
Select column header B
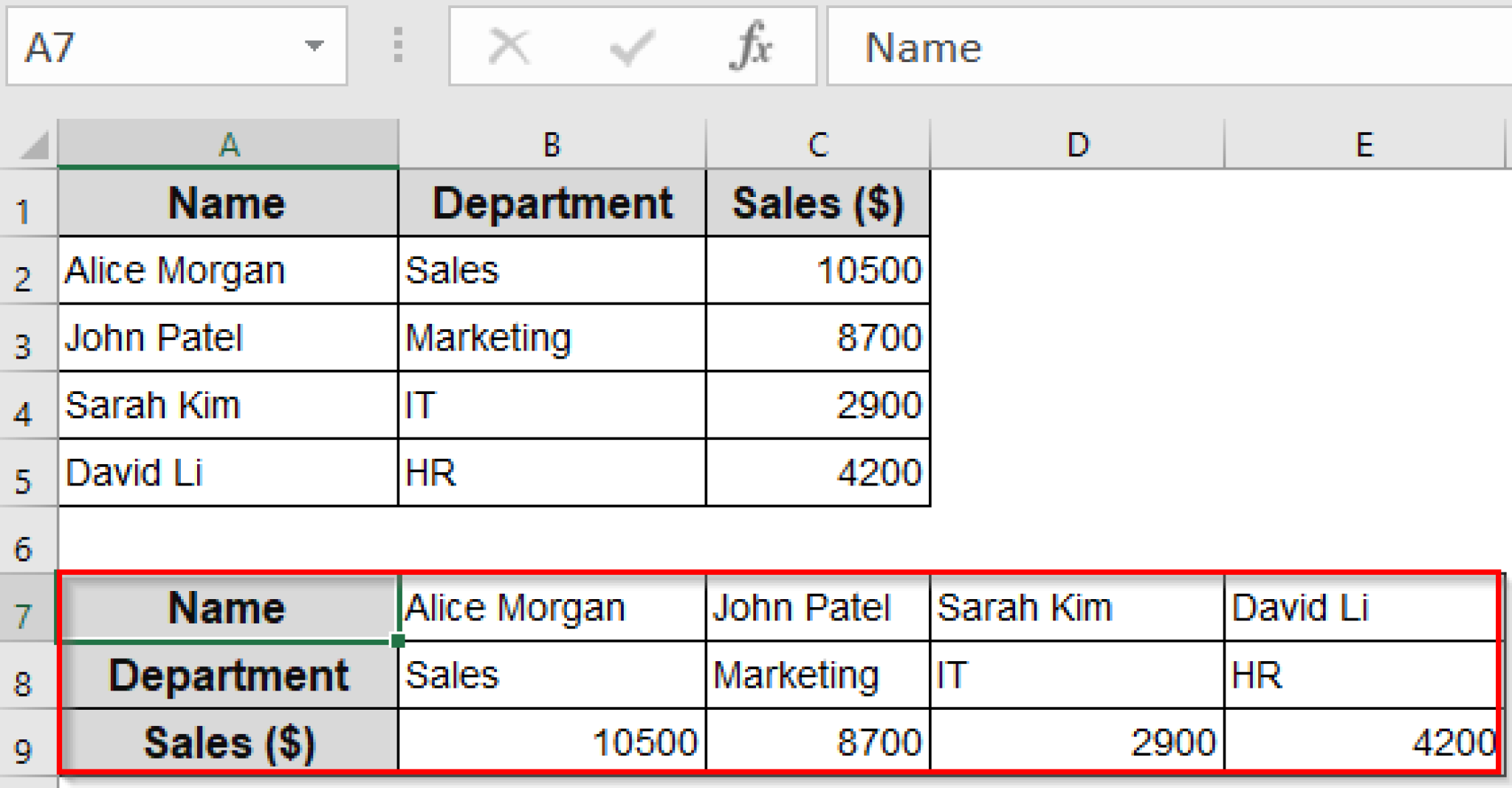pyautogui.click(x=551, y=144)
